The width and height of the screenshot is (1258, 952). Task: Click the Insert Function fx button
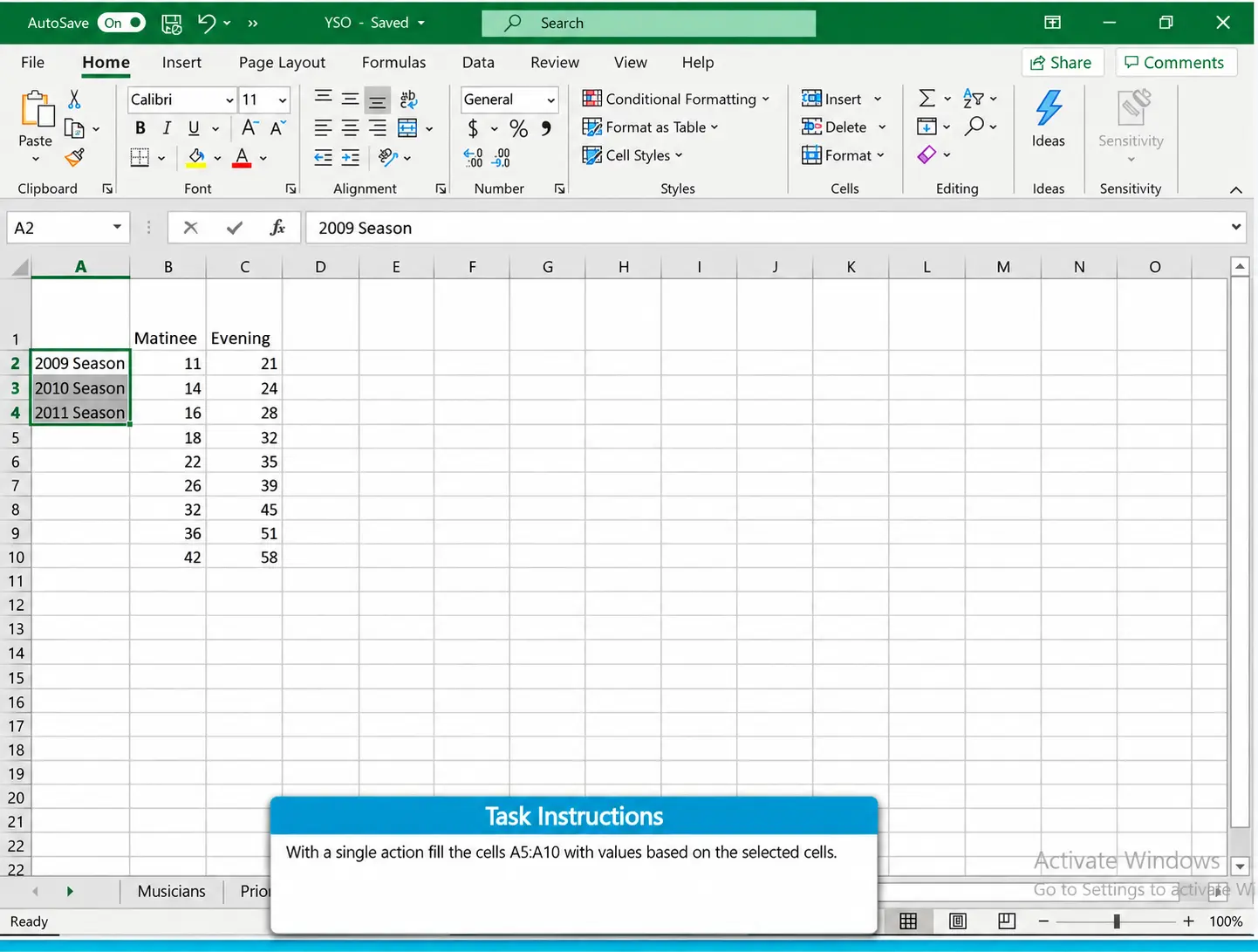point(277,228)
